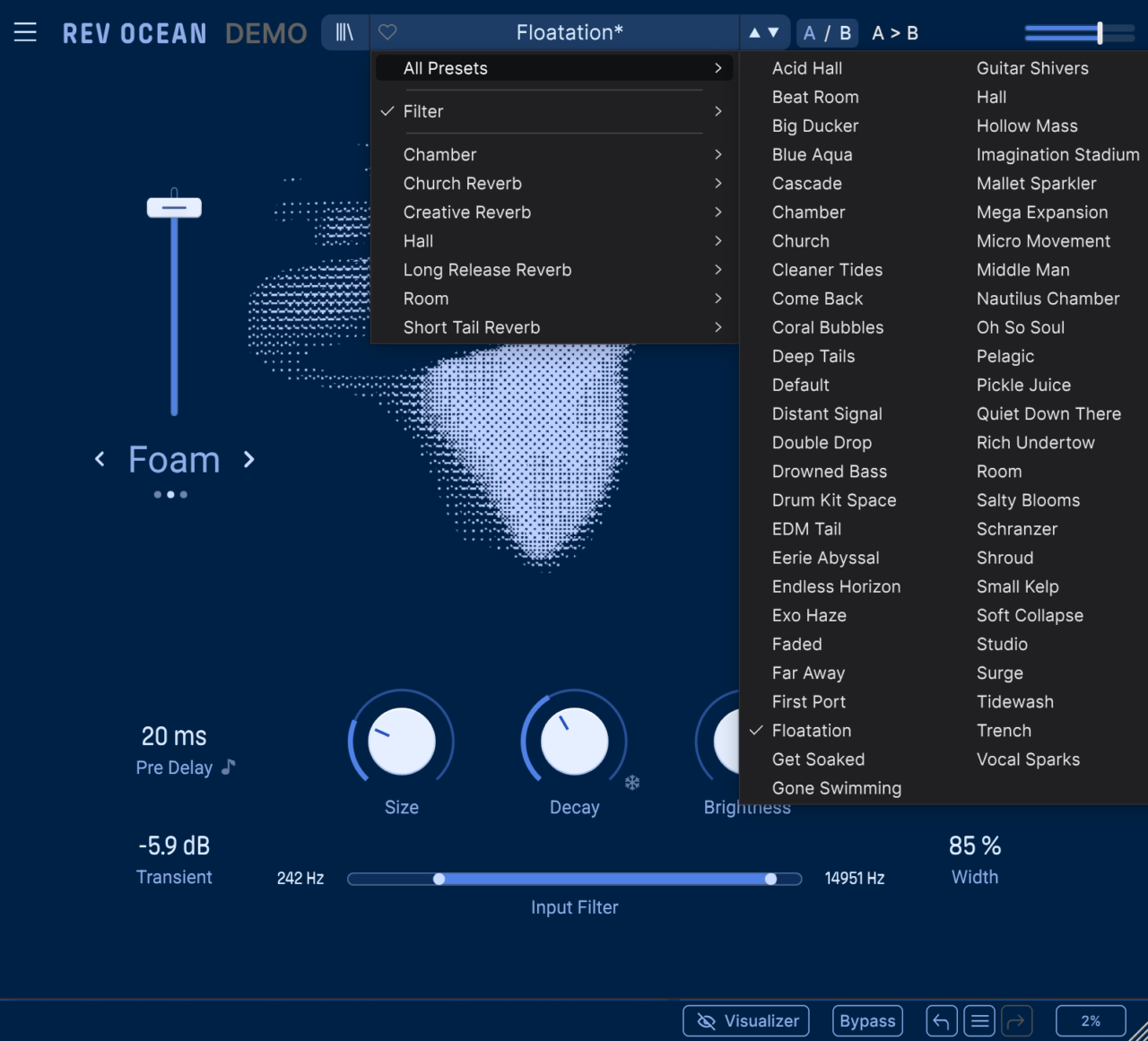The height and width of the screenshot is (1041, 1148).
Task: Click the -5.9 dB Transient value
Action: click(174, 846)
